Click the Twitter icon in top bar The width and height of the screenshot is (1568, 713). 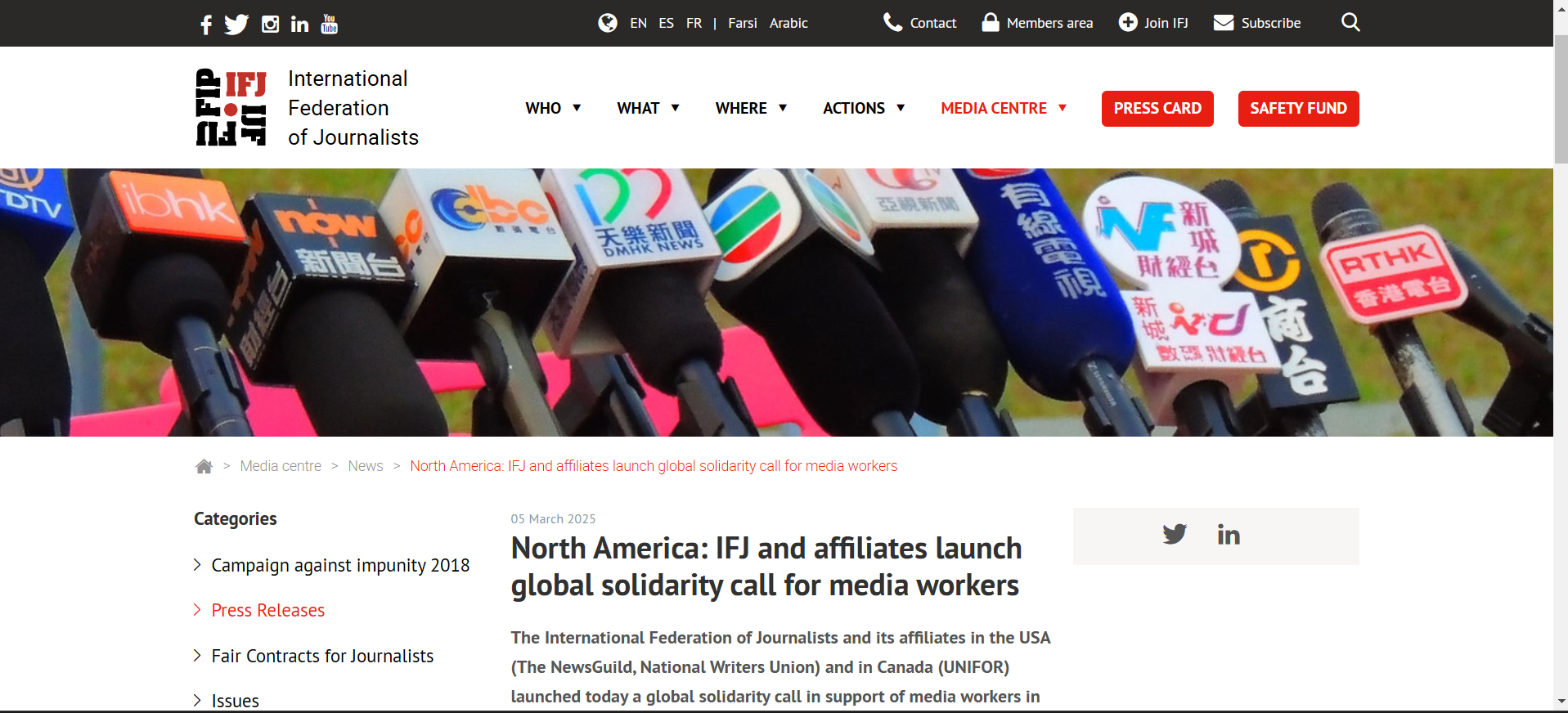point(236,25)
